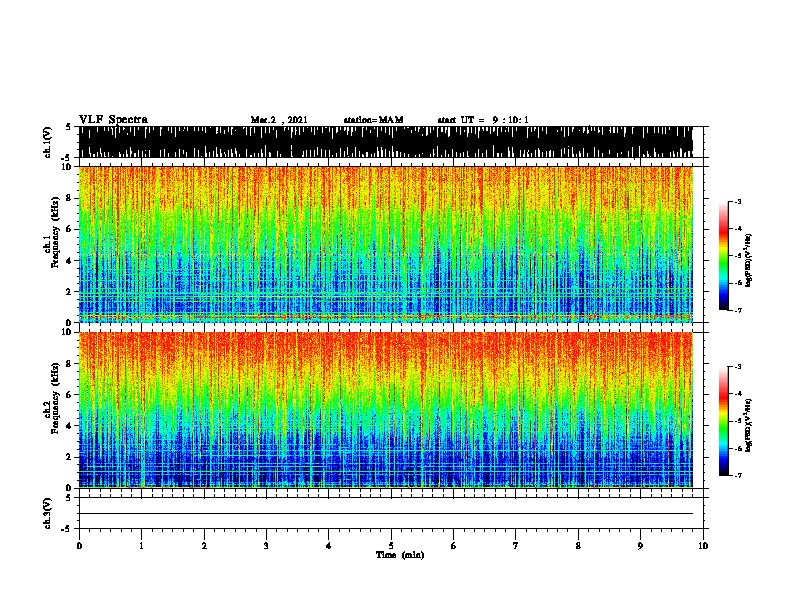Click the ch.1 frequency tick label '6'
The width and height of the screenshot is (792, 612).
(69, 229)
